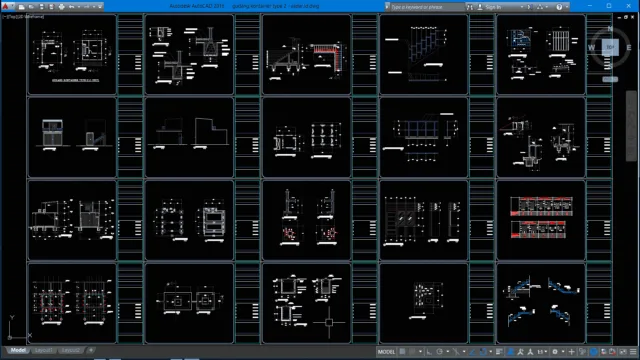Expand the Help dropdown arrow
640x360 pixels.
pyautogui.click(x=566, y=7)
